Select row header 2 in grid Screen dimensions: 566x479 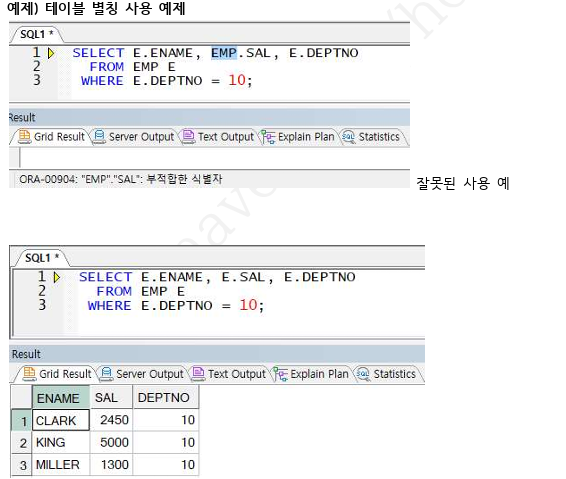click(22, 443)
